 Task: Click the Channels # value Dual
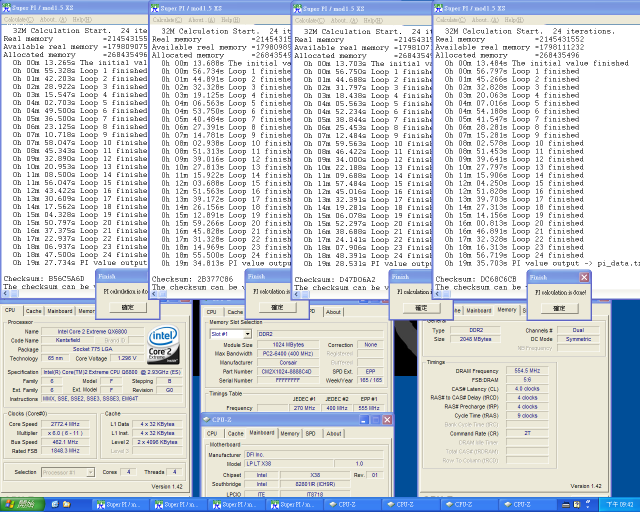point(578,330)
